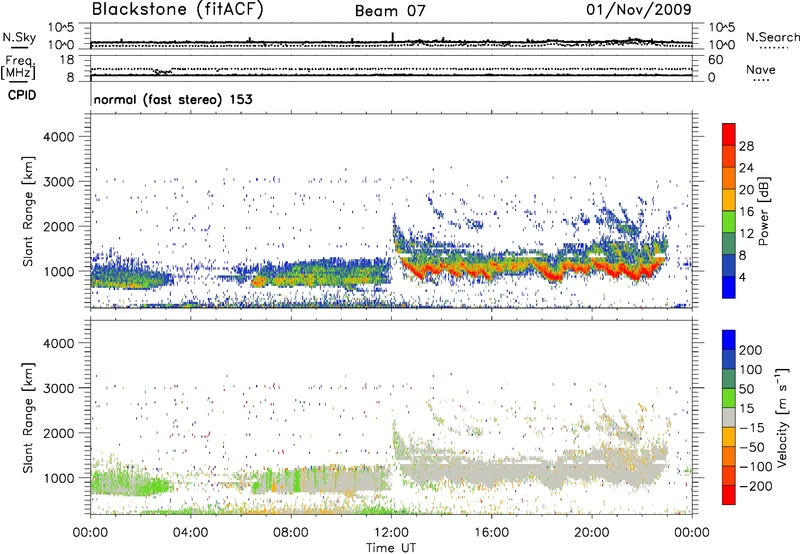
Task: Click the 'Power [dB]' colorbar label
Action: click(763, 211)
